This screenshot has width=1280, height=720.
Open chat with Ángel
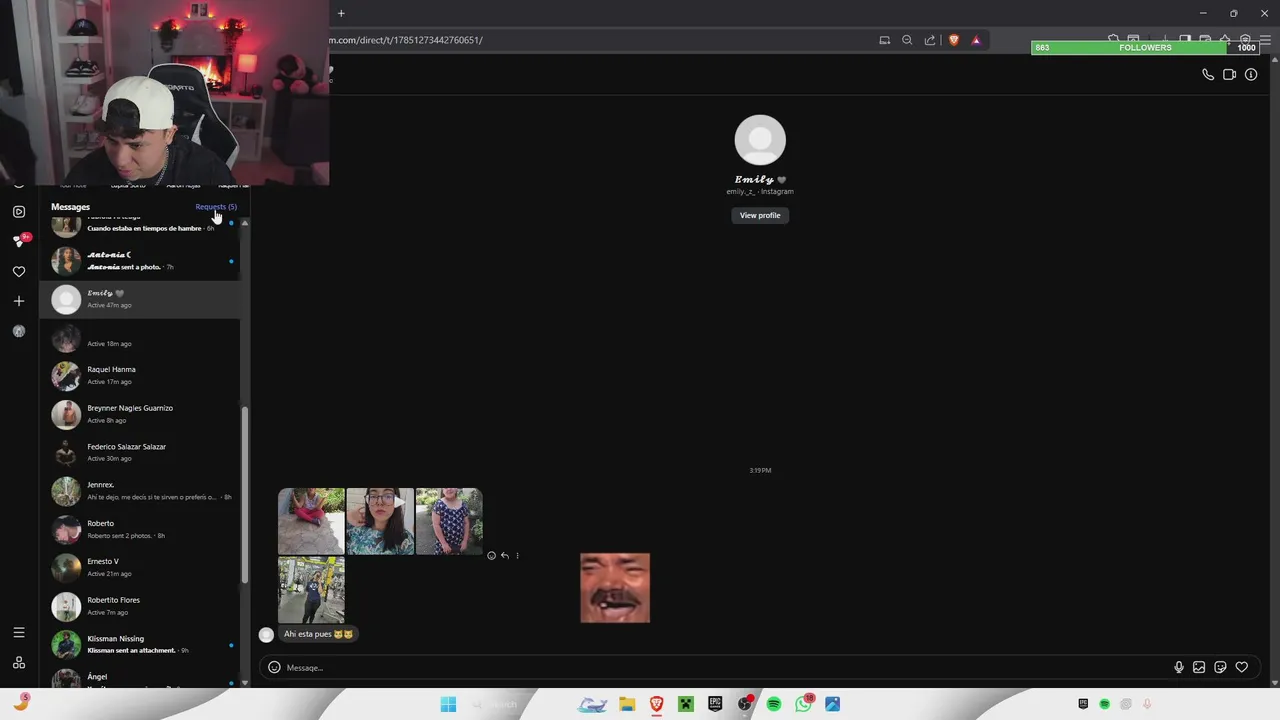click(x=140, y=677)
